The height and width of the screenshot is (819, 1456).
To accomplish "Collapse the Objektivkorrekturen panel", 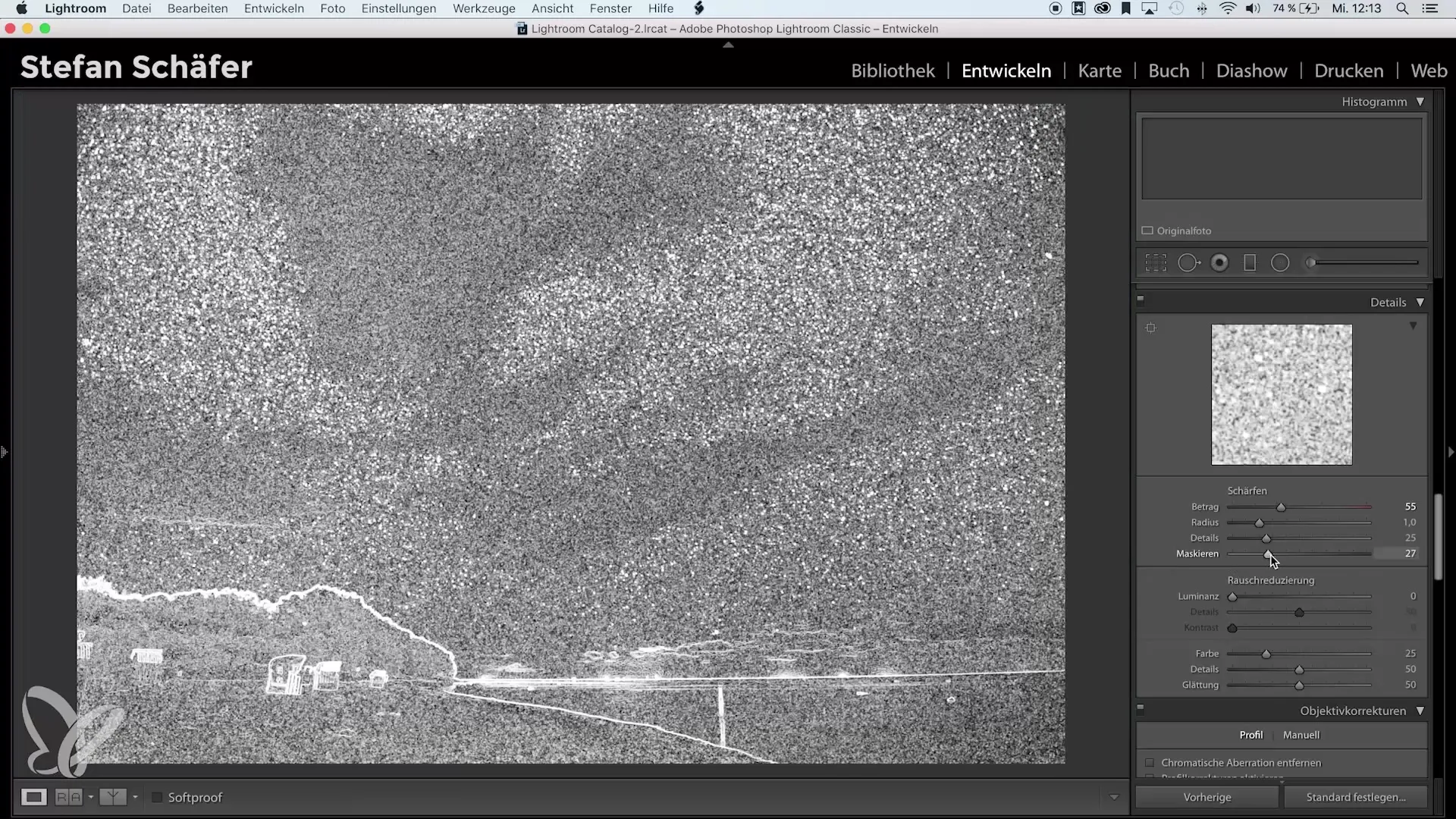I will tap(1420, 711).
